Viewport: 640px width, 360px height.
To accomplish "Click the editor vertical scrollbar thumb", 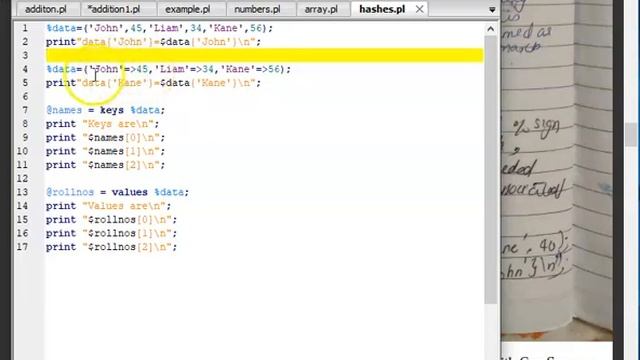I will (x=491, y=169).
